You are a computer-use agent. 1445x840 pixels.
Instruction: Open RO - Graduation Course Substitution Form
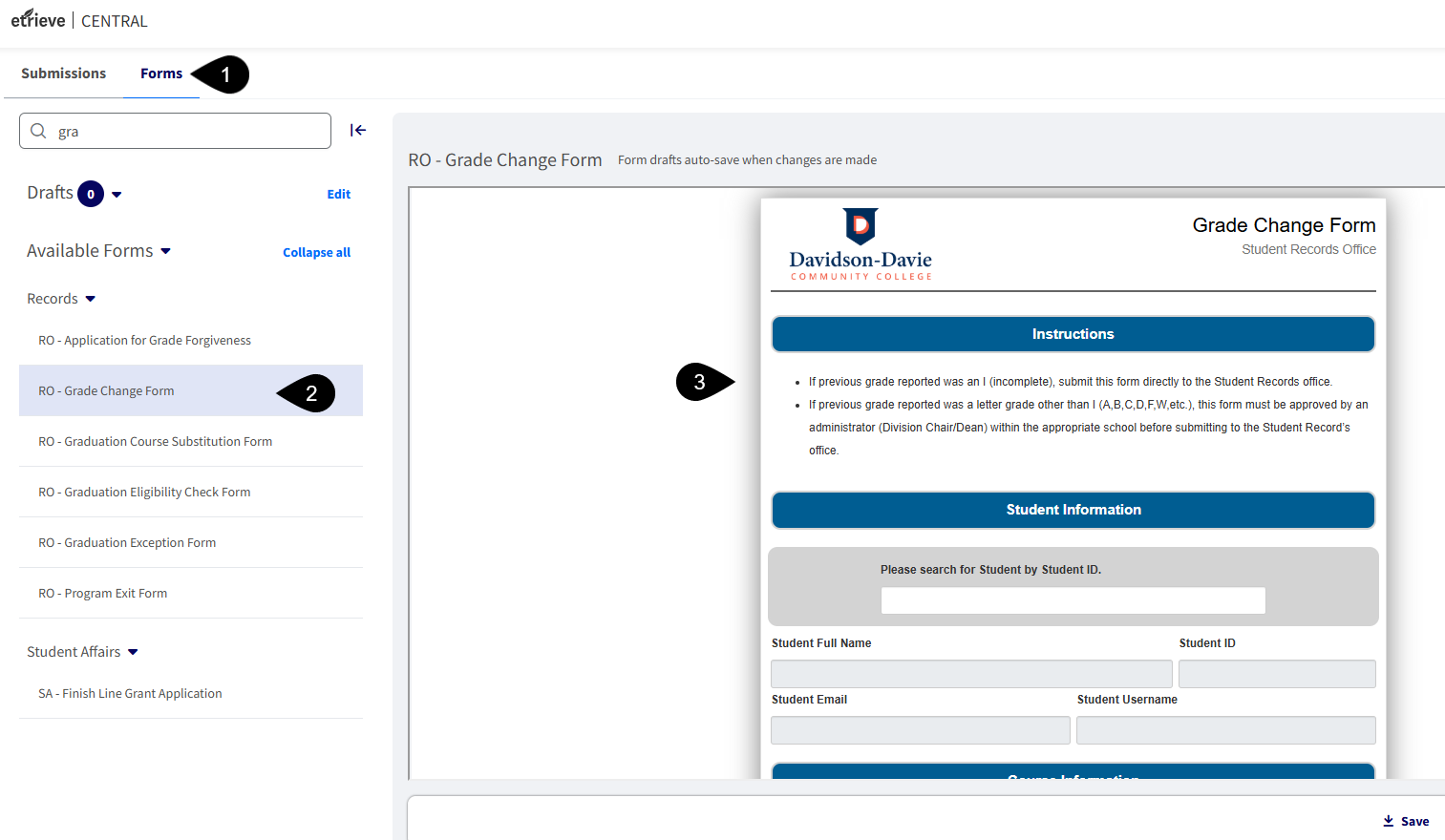click(155, 441)
